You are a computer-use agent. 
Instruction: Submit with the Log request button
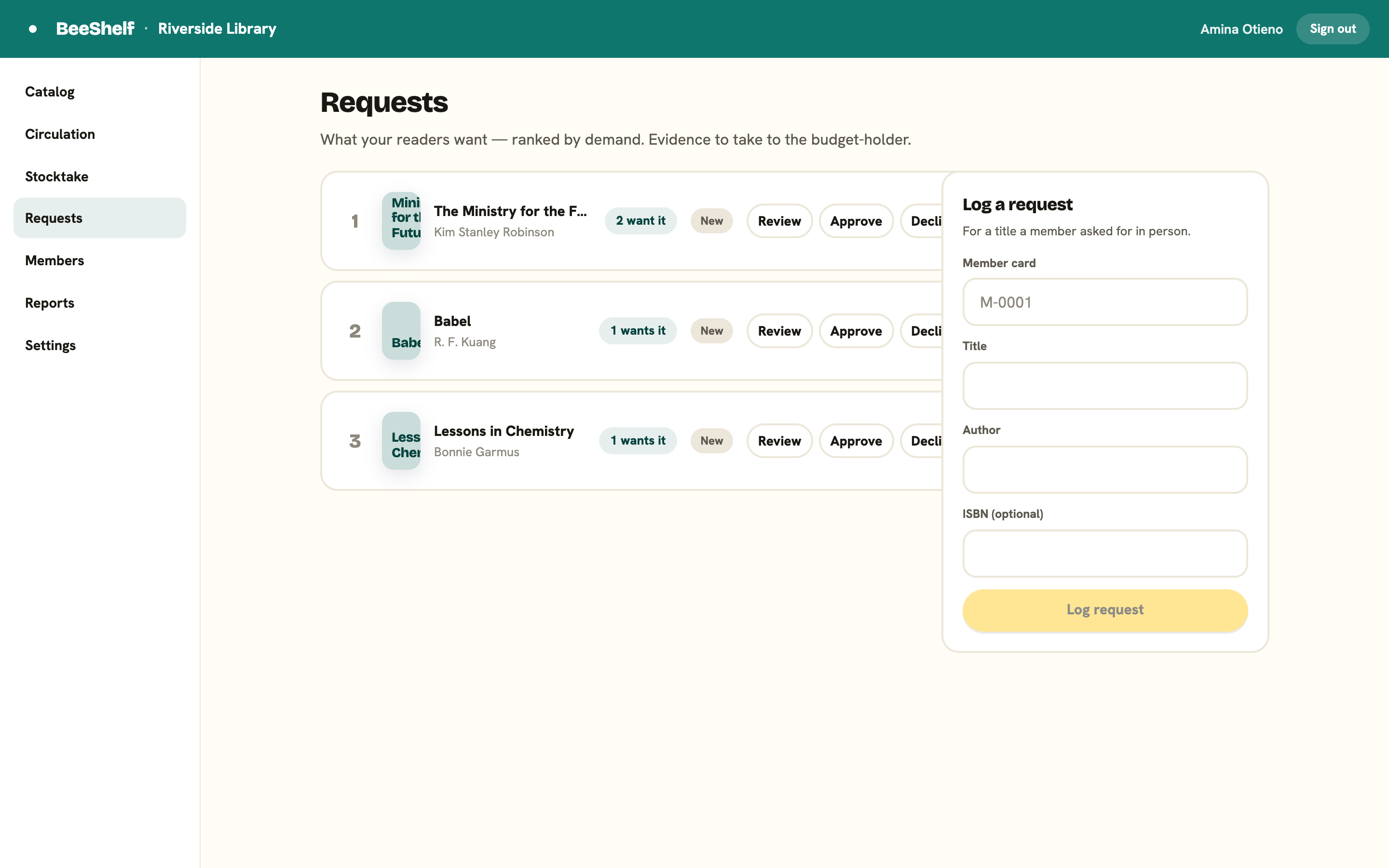[x=1105, y=610]
